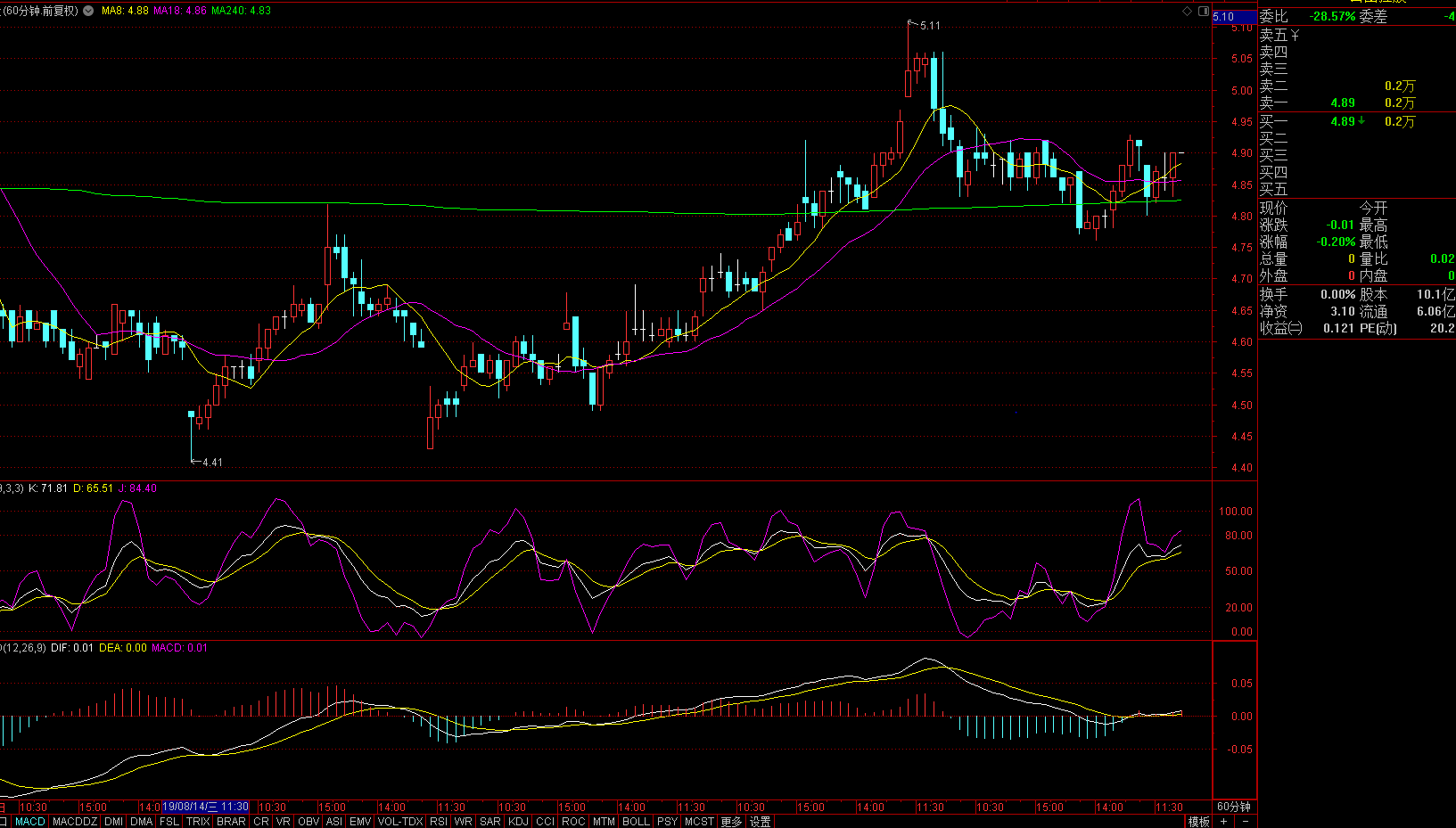Switch to the OBV indicator tab

[308, 822]
